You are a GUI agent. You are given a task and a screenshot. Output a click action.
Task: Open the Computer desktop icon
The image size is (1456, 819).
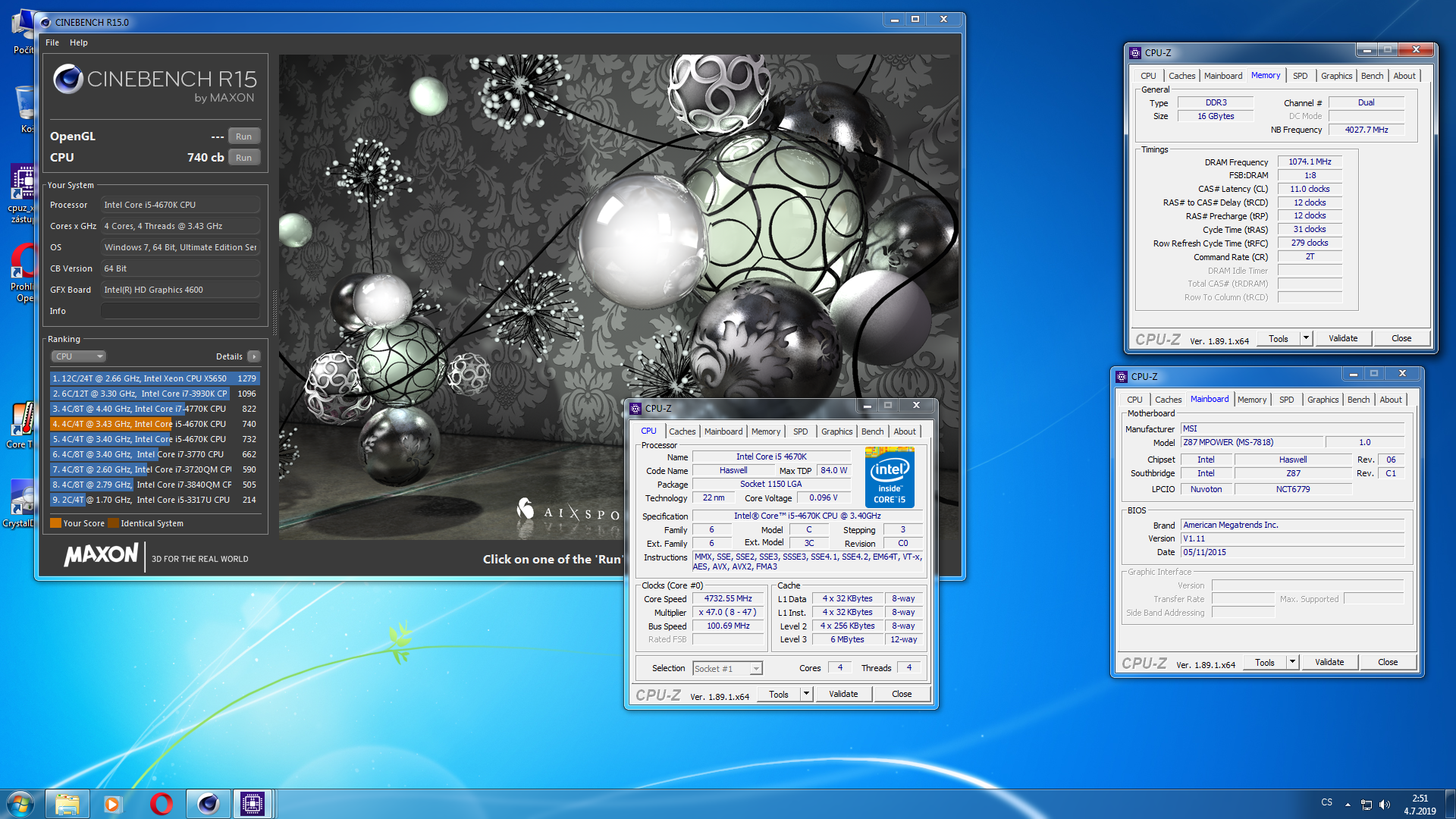[x=23, y=32]
